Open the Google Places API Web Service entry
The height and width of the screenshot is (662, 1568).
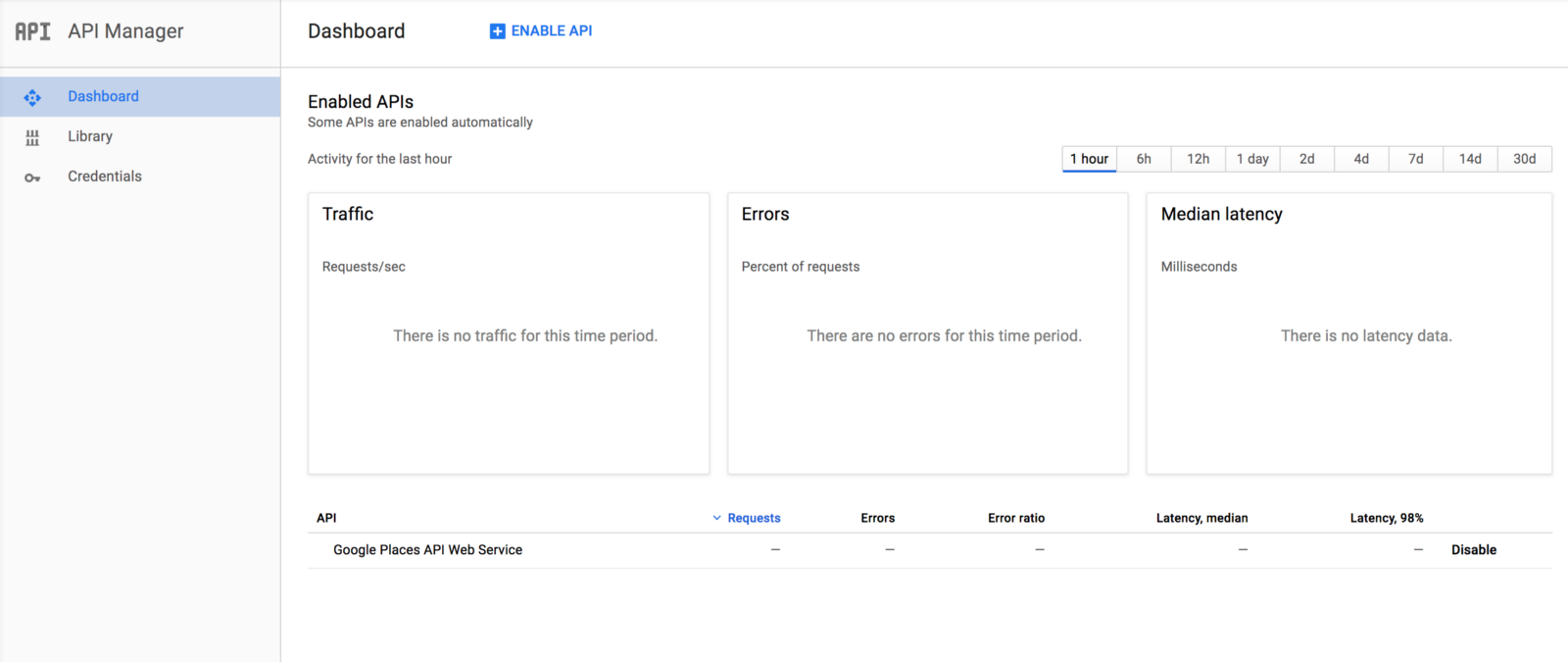point(427,550)
